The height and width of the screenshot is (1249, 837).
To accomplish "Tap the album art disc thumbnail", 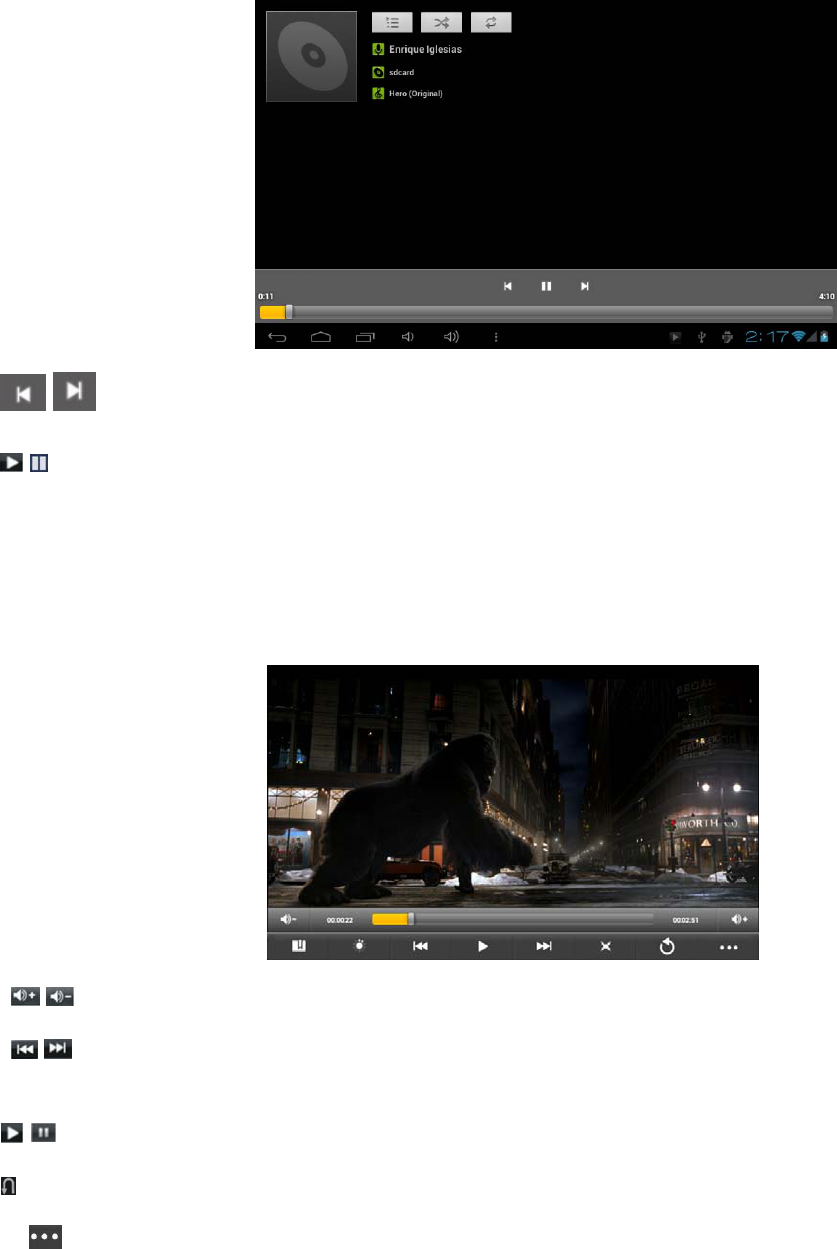I will 311,57.
